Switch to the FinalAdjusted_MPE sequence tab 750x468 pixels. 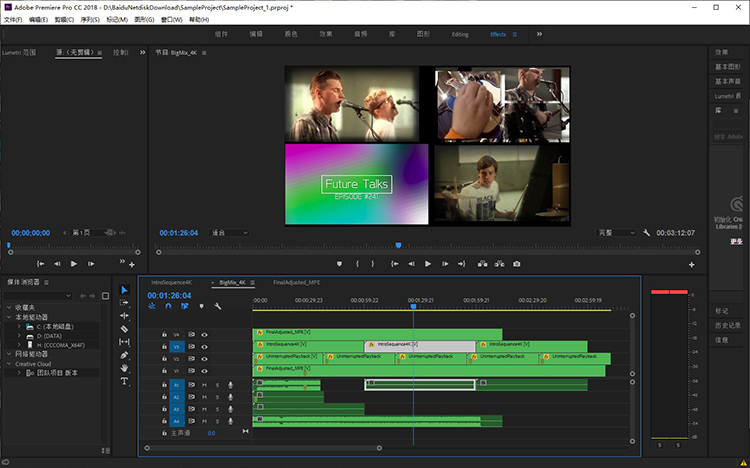click(296, 282)
